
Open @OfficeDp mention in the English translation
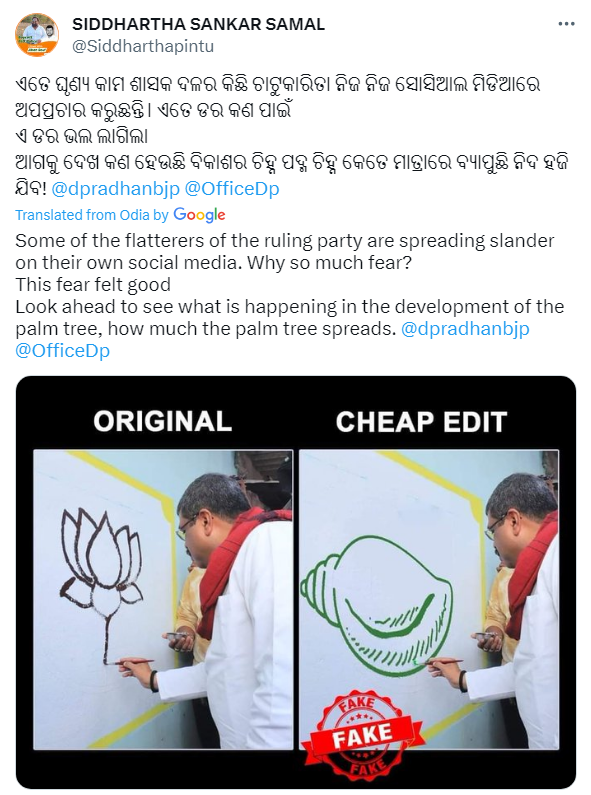pyautogui.click(x=62, y=350)
